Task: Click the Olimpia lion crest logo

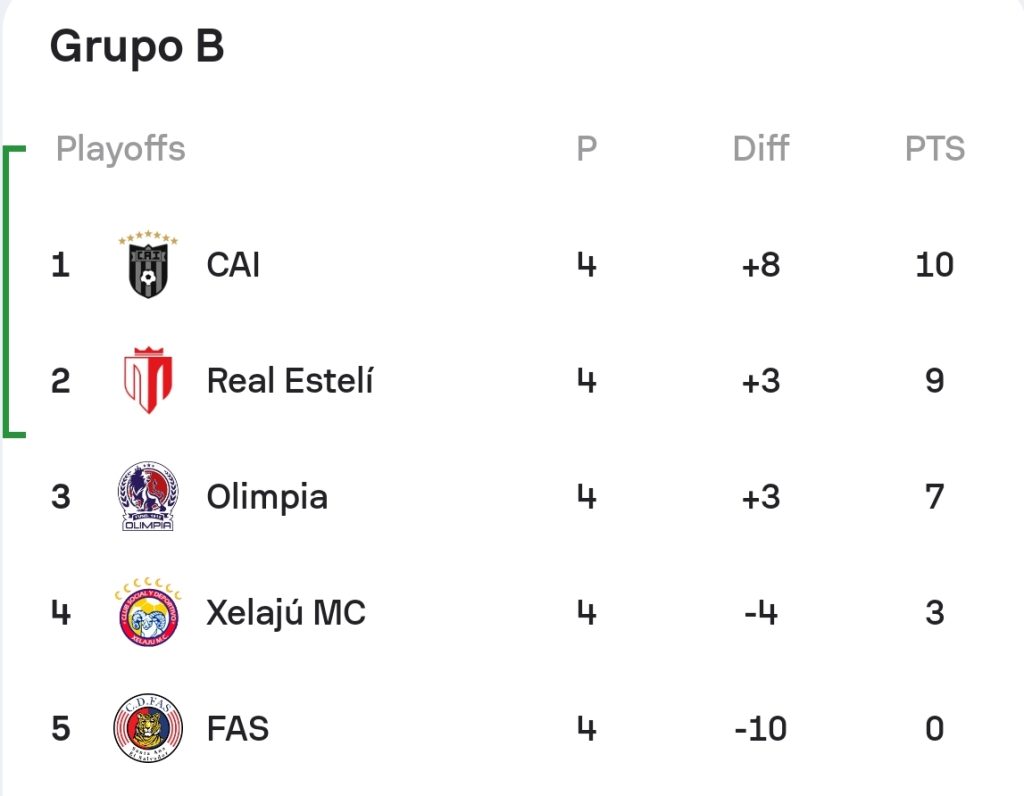Action: [148, 496]
